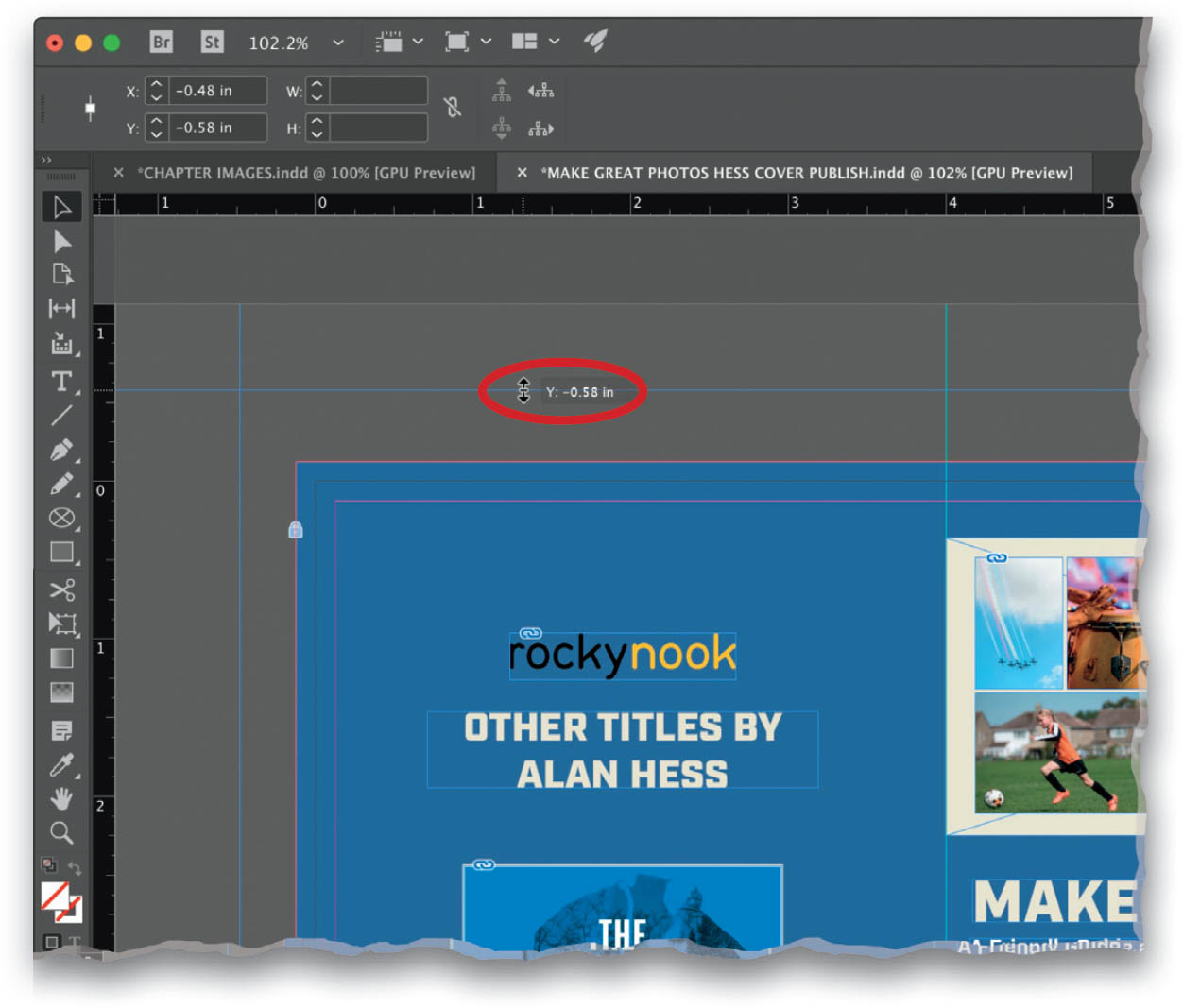Select the Content Collector tool
The height and width of the screenshot is (1008, 1183).
pos(61,344)
